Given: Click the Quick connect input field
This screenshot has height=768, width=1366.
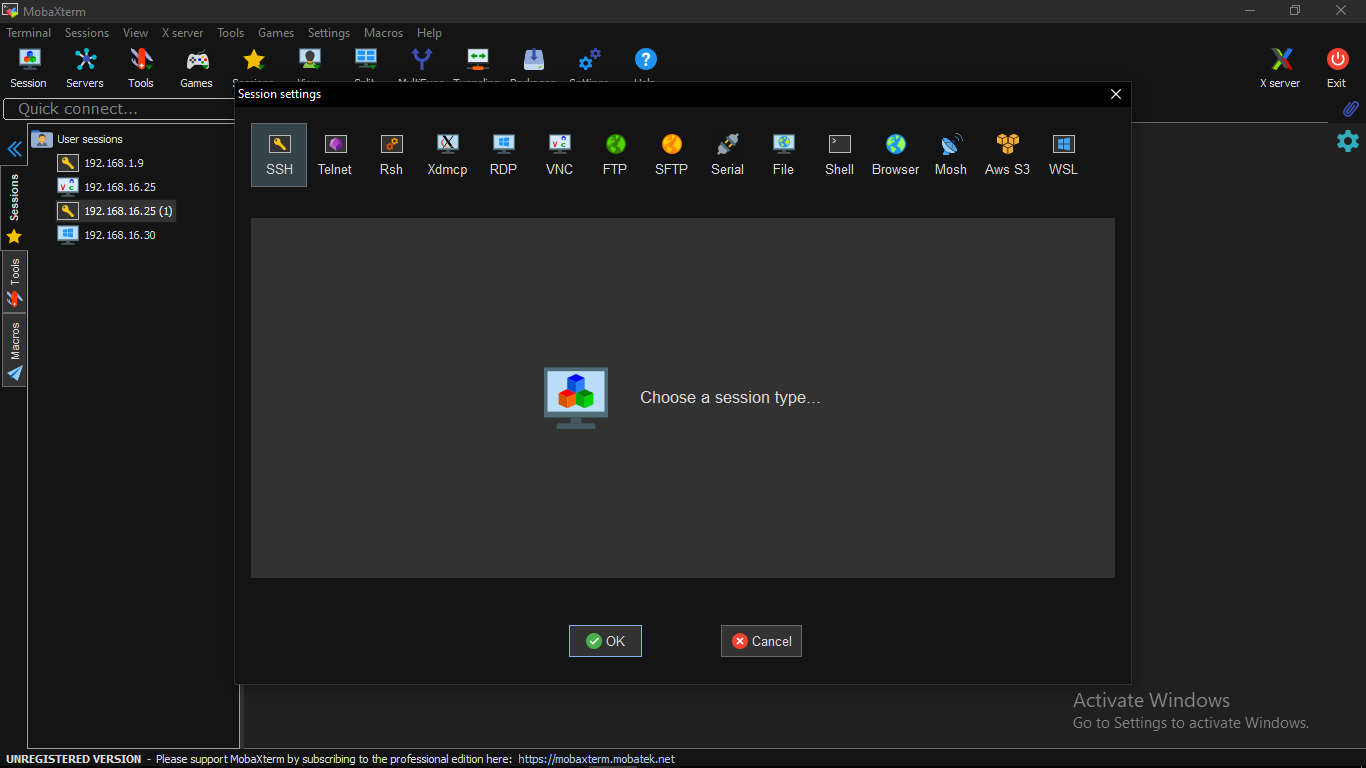Looking at the screenshot, I should pyautogui.click(x=119, y=109).
